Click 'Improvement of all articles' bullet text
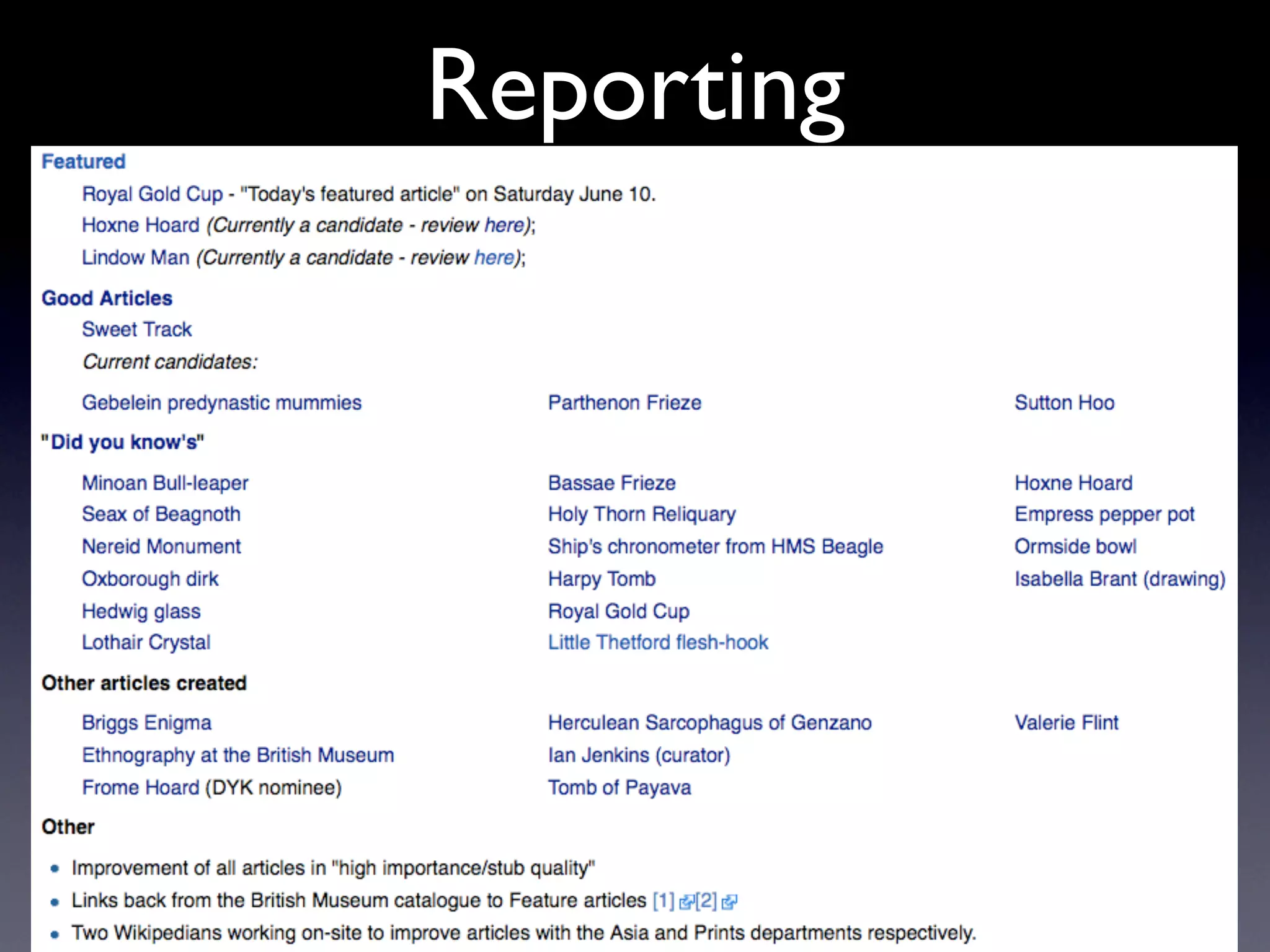The height and width of the screenshot is (952, 1270). (x=333, y=868)
